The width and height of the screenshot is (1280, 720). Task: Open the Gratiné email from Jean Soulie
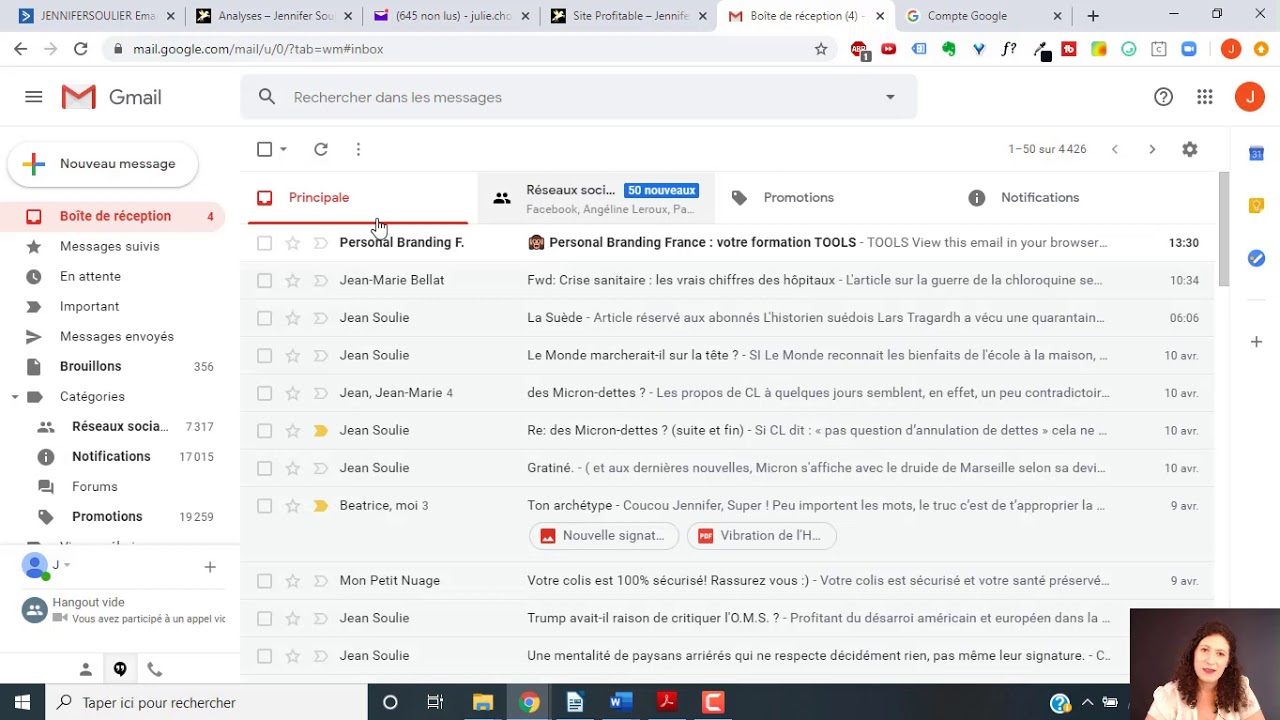pyautogui.click(x=727, y=468)
